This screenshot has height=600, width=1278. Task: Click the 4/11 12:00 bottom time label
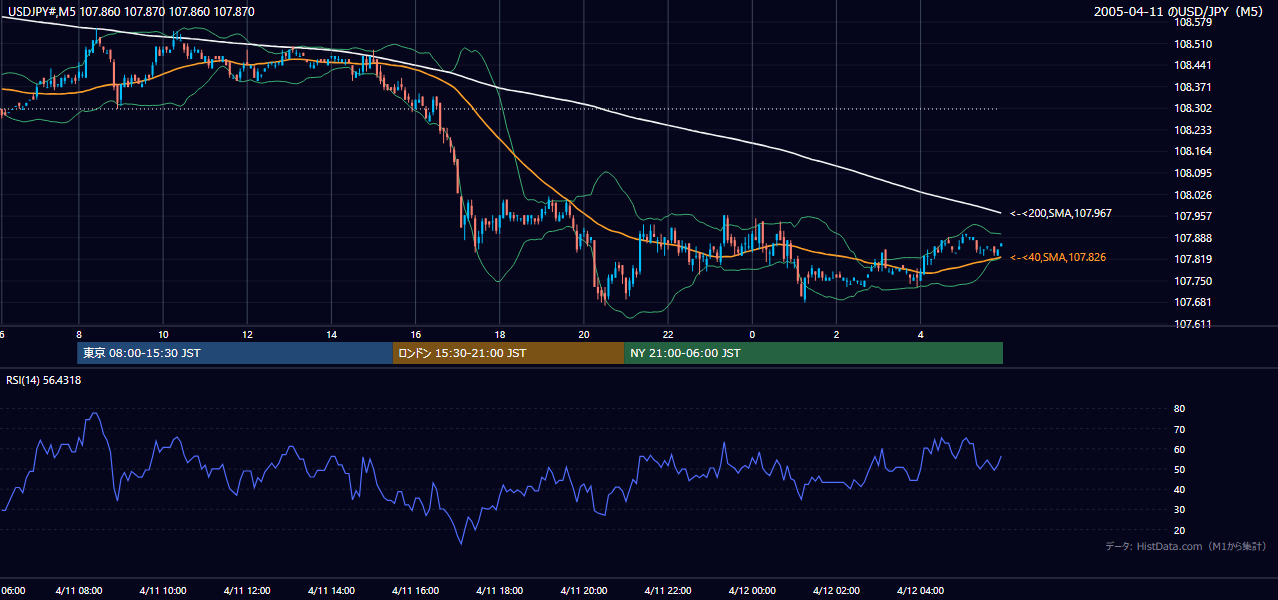(247, 590)
